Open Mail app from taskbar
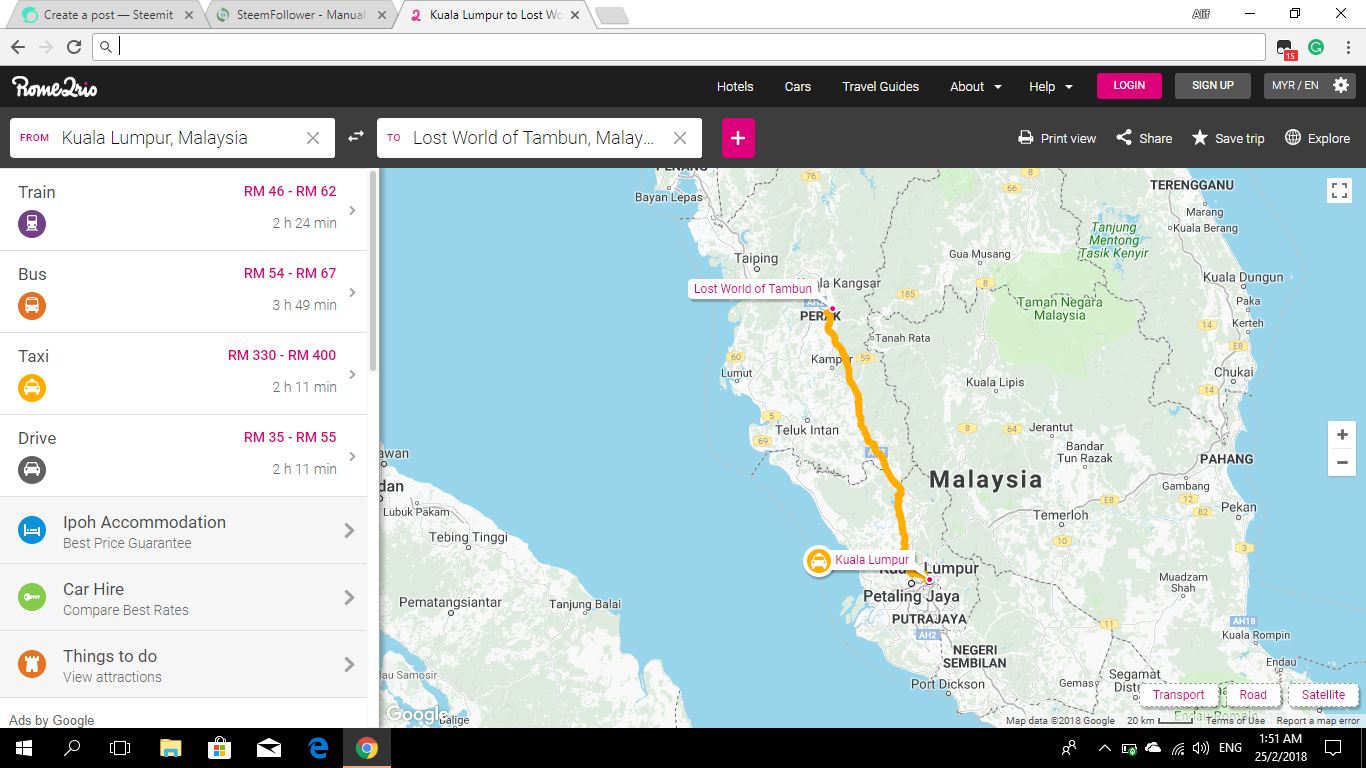This screenshot has height=768, width=1366. coord(269,748)
